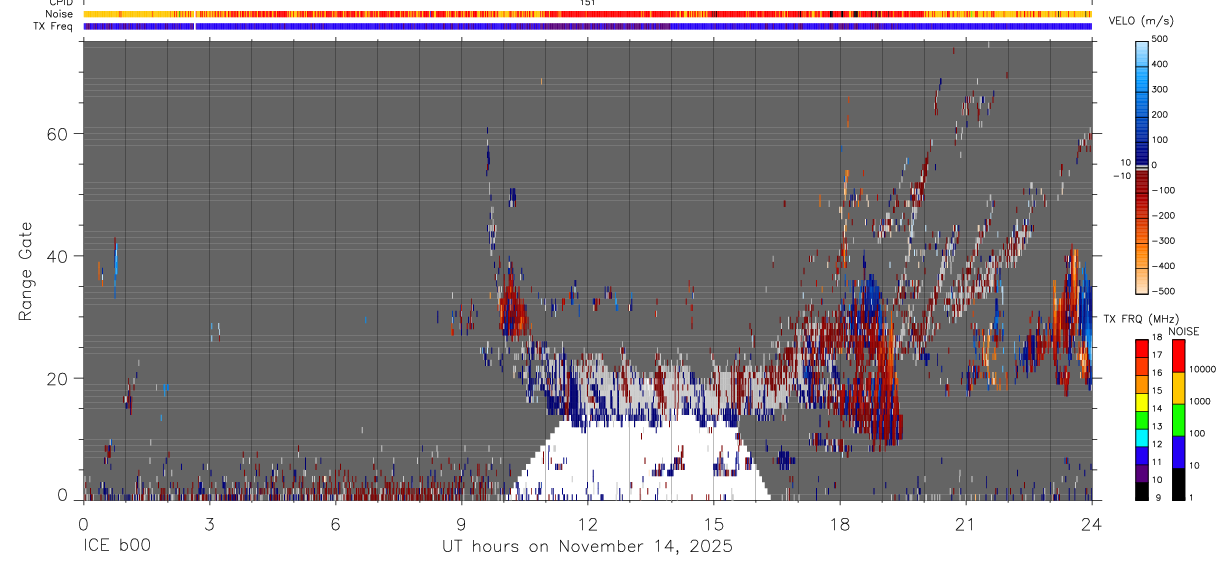Click the black bottom segment of NOISE legend
Image resolution: width=1228 pixels, height=567 pixels.
(x=1179, y=484)
